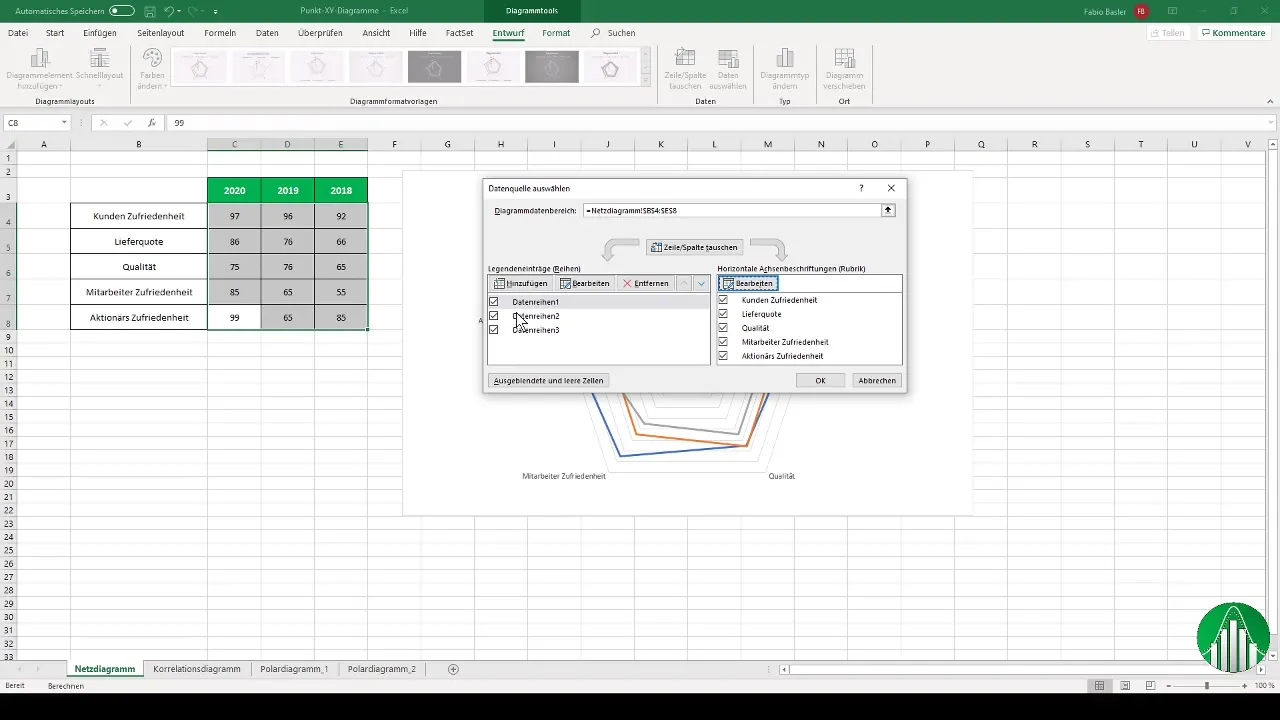Viewport: 1280px width, 720px height.
Task: Uncheck the Datenreihen1 checkbox
Action: tap(494, 302)
